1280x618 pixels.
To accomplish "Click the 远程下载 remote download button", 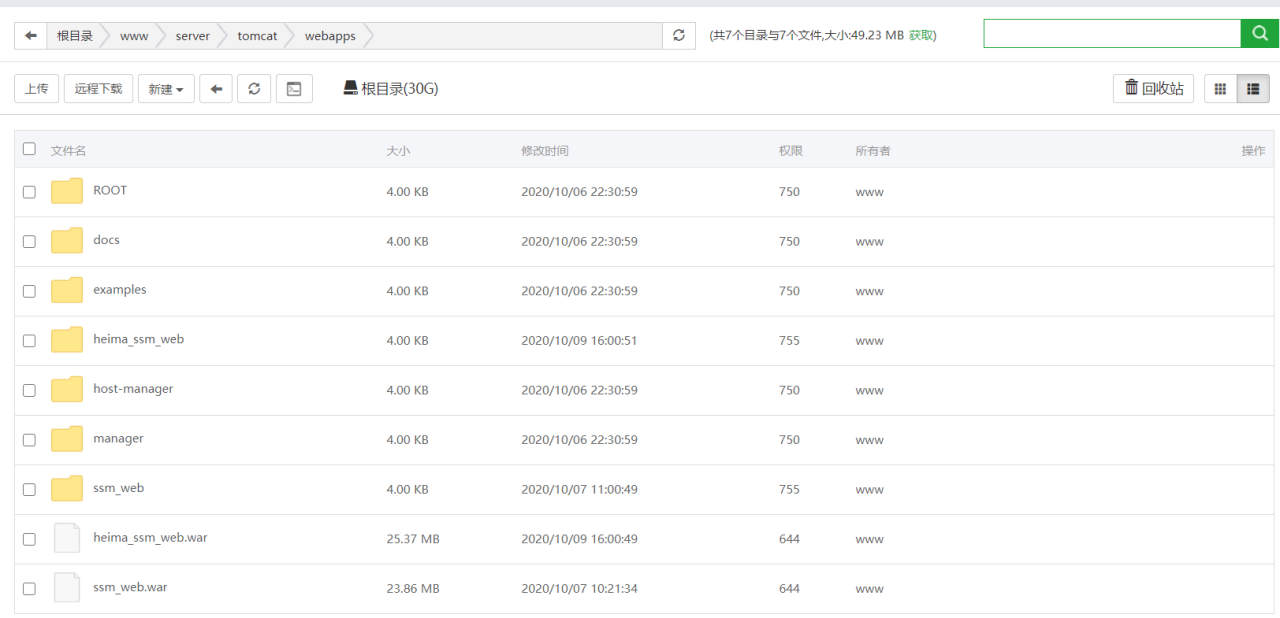I will (98, 89).
